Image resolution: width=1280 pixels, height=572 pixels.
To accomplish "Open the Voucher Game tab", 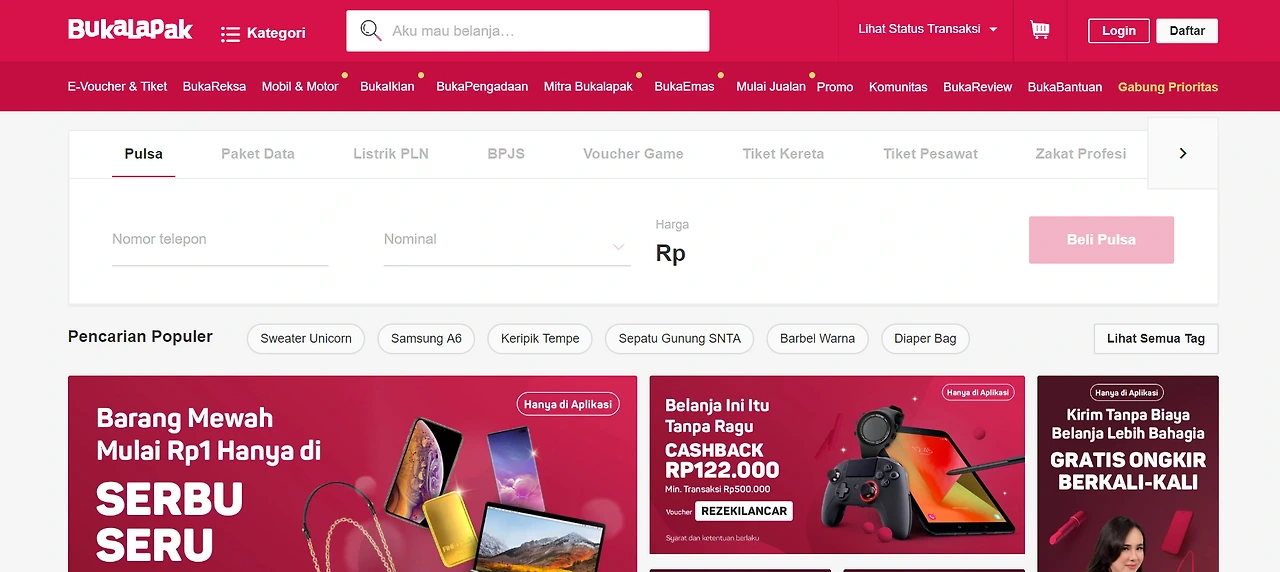I will coord(633,153).
